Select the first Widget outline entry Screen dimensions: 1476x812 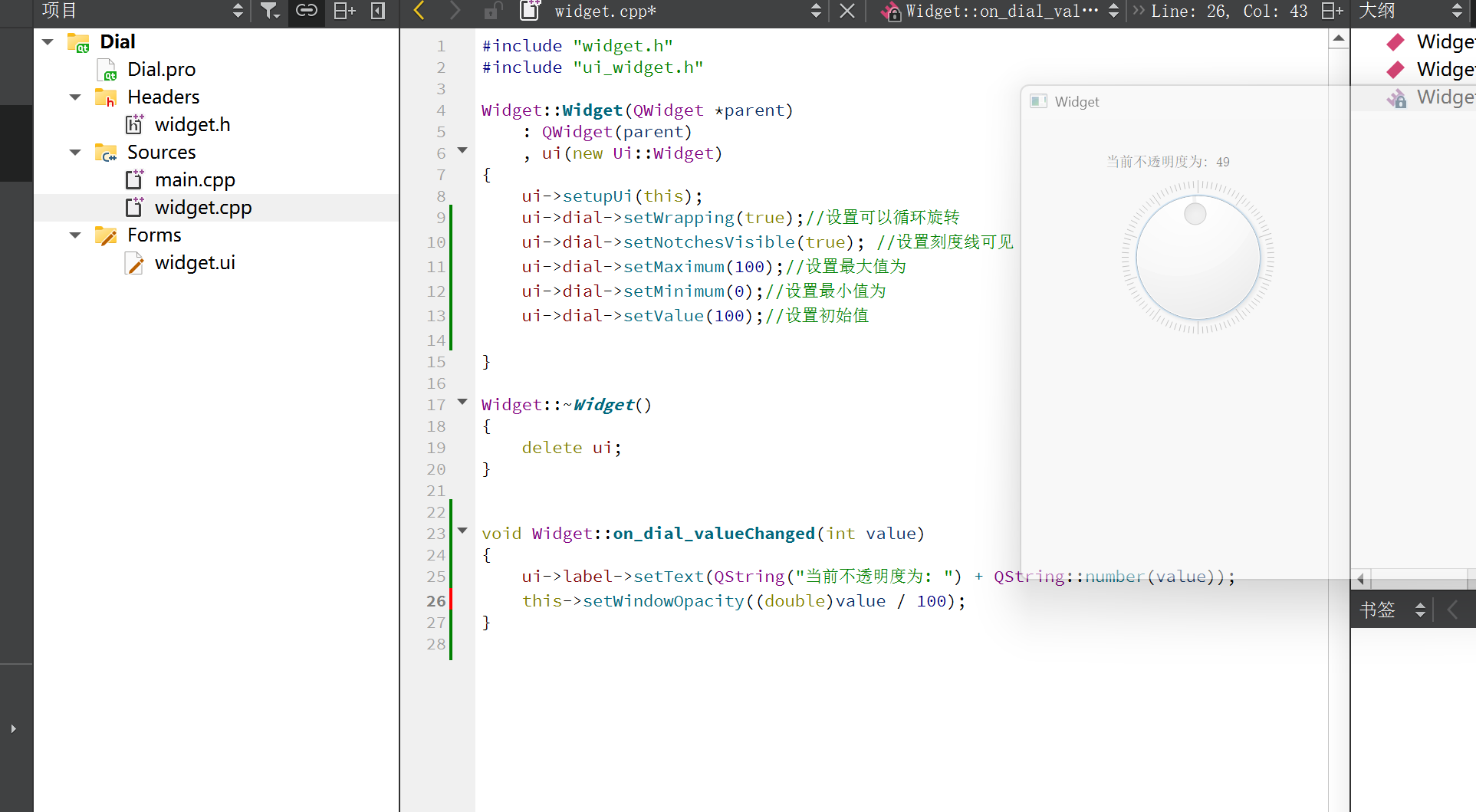click(1445, 41)
